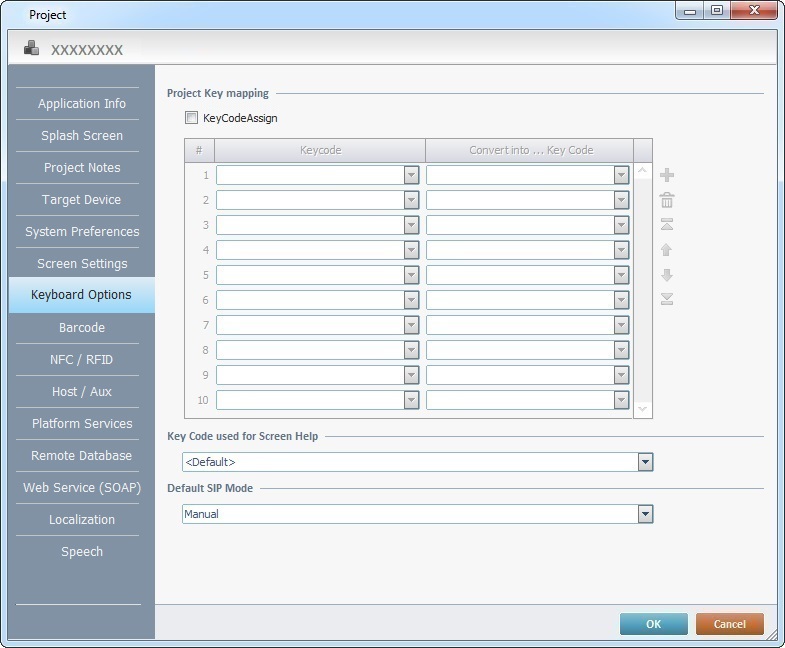Click the move to bottom icon

[x=667, y=299]
